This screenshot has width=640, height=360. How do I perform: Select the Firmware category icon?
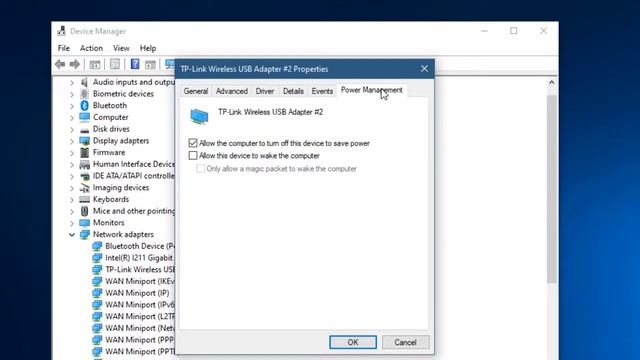(x=84, y=152)
